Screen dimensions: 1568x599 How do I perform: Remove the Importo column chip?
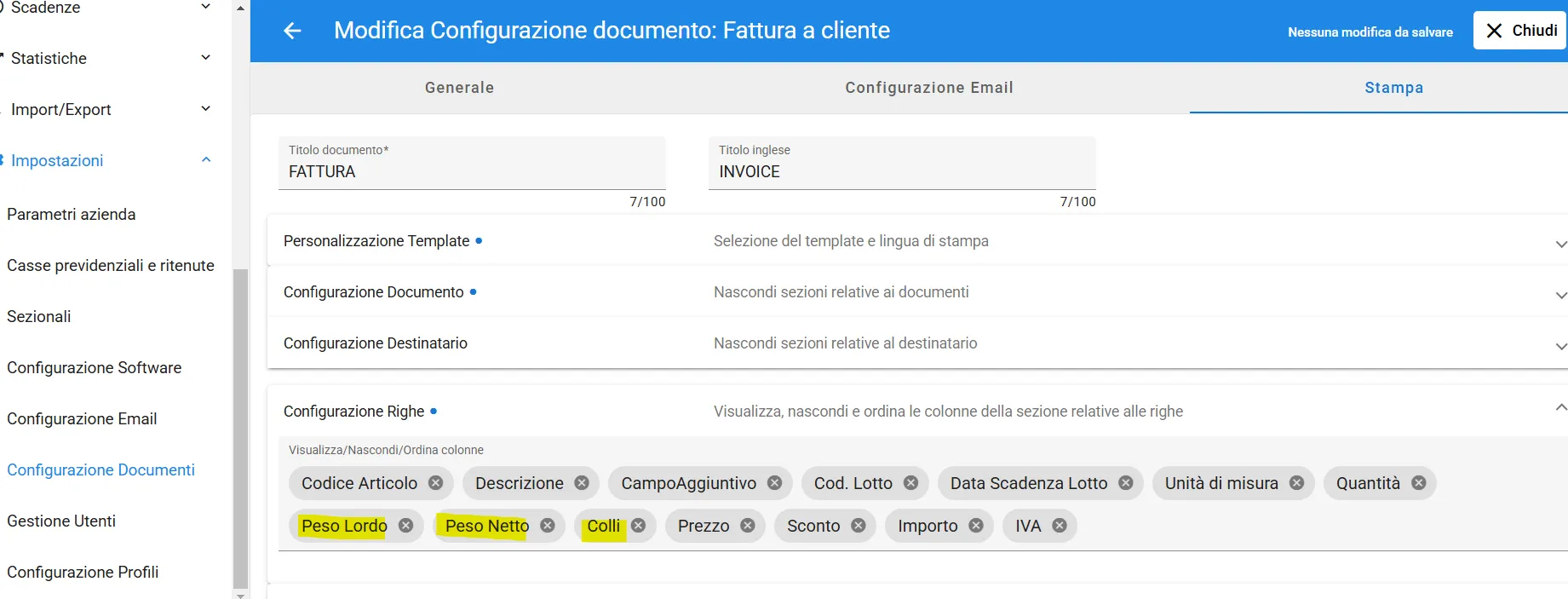976,526
